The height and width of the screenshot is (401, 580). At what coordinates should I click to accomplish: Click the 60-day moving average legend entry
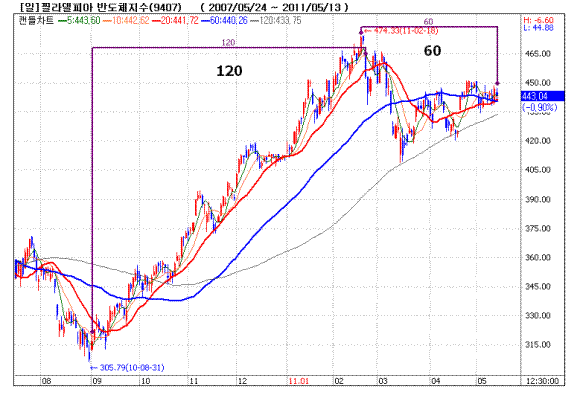click(224, 20)
